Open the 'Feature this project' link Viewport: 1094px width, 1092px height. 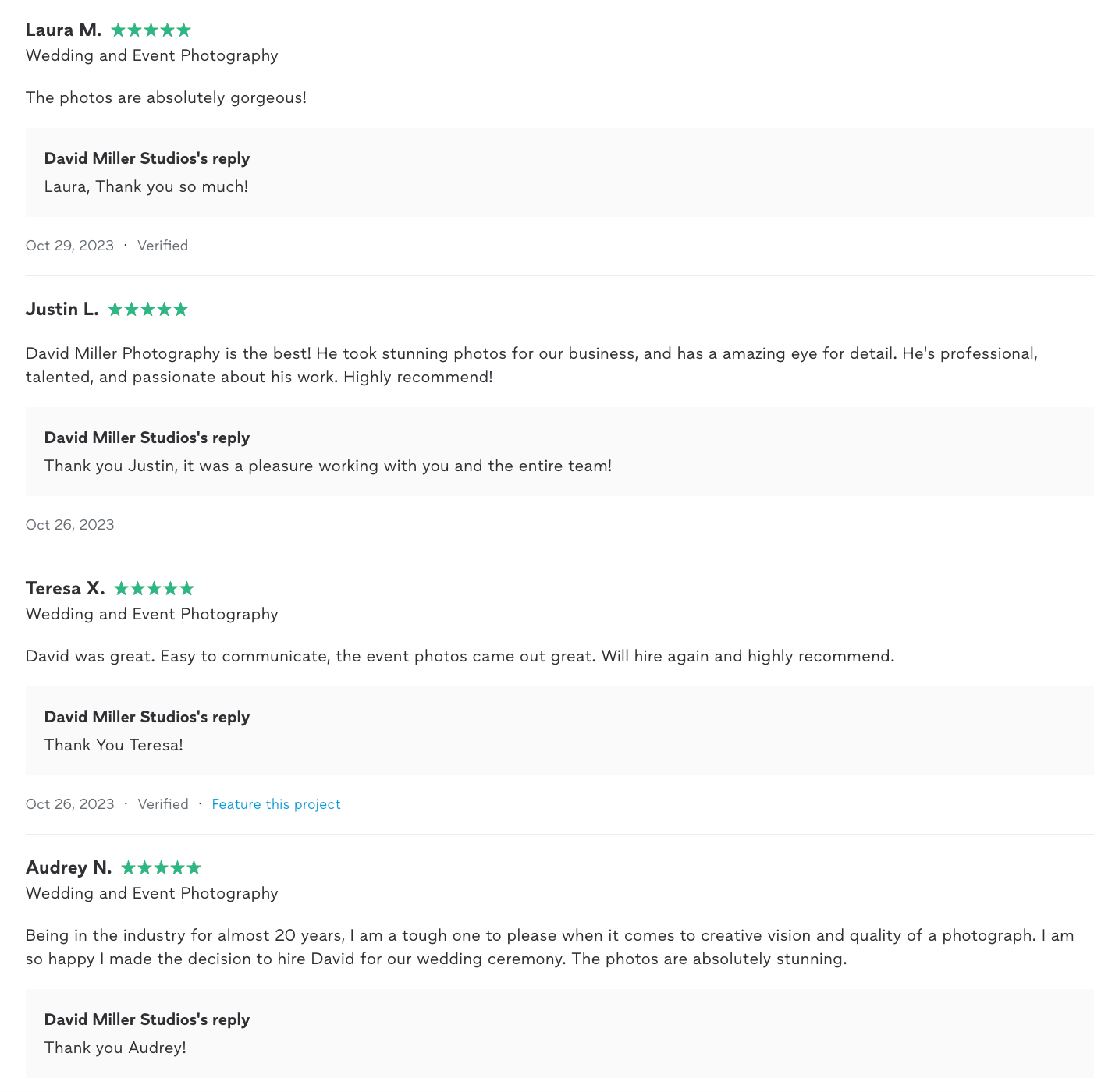[x=276, y=804]
